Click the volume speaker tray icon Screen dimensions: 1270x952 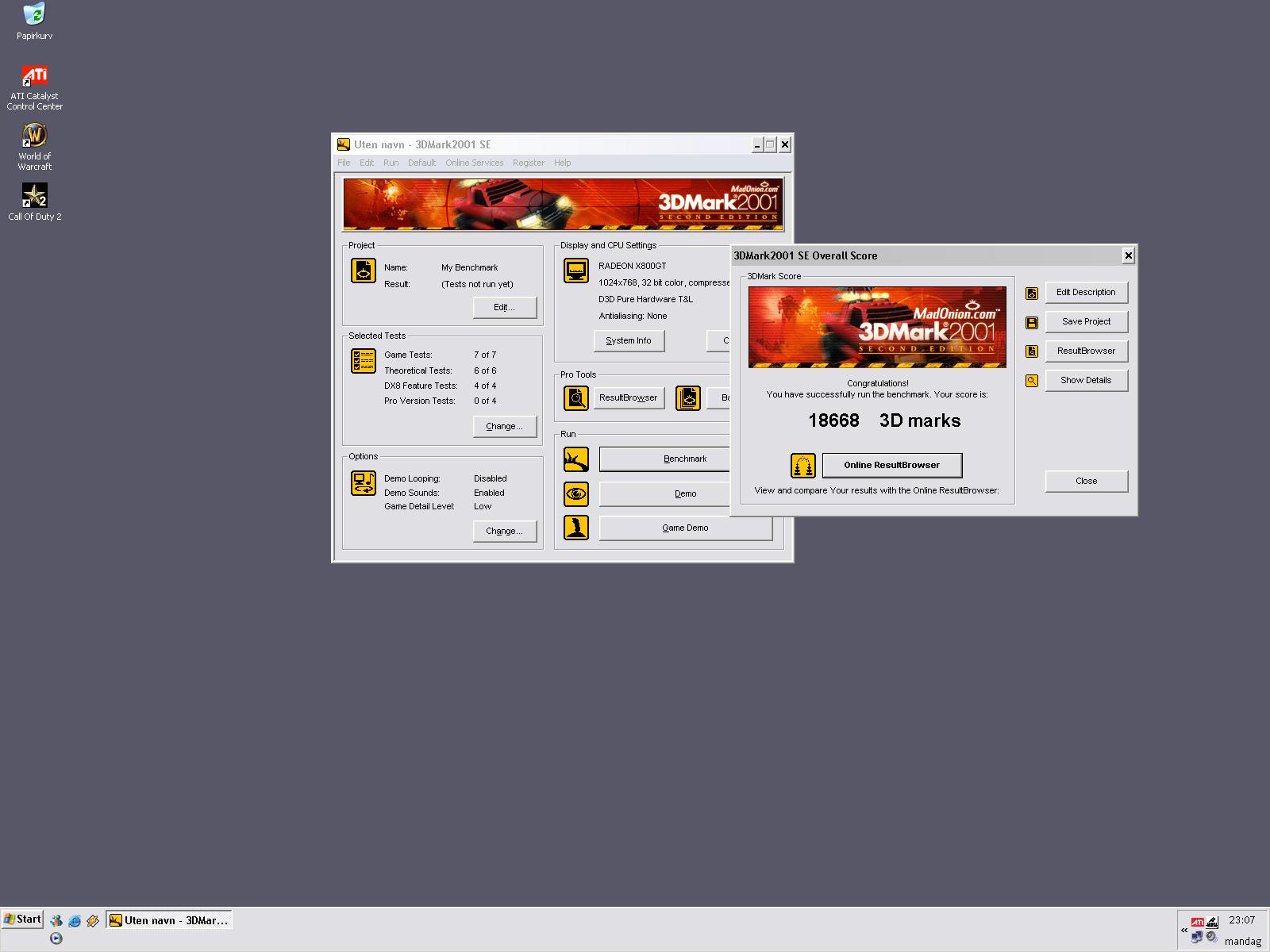[x=1211, y=937]
